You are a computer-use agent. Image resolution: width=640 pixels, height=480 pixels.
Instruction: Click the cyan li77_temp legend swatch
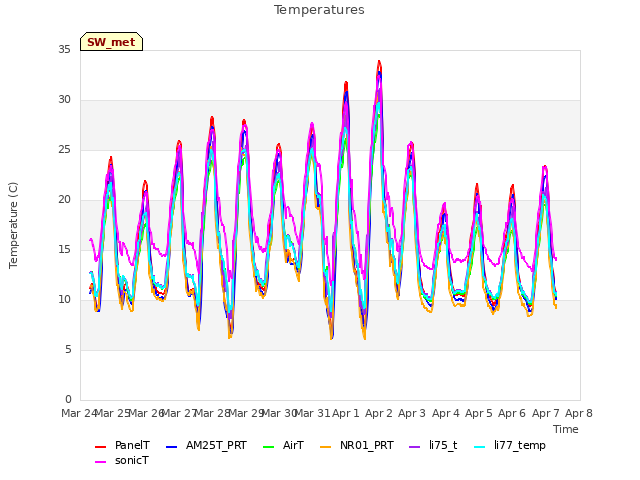point(480,447)
